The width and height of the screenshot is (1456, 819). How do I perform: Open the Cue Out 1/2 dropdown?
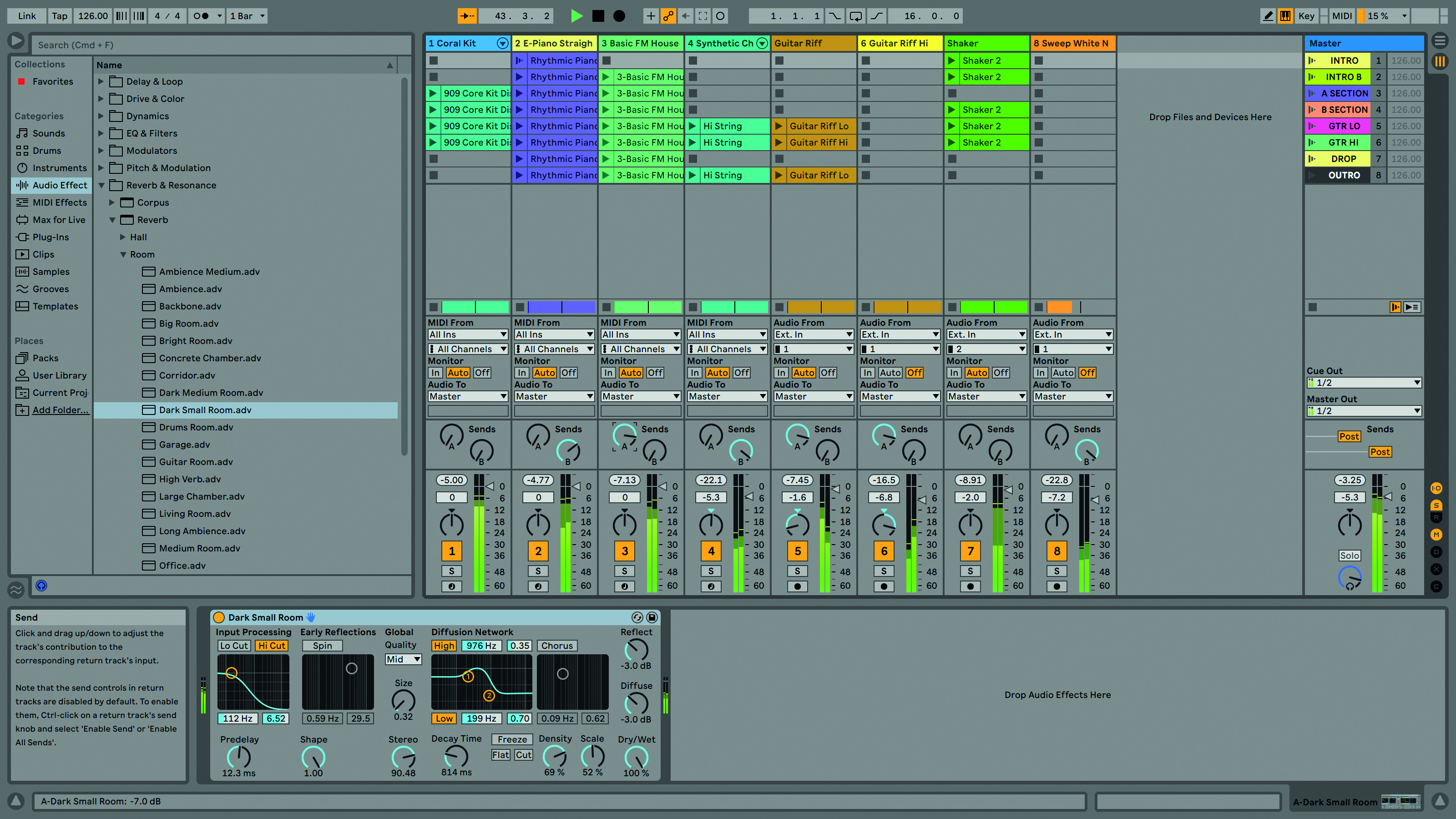tap(1365, 383)
